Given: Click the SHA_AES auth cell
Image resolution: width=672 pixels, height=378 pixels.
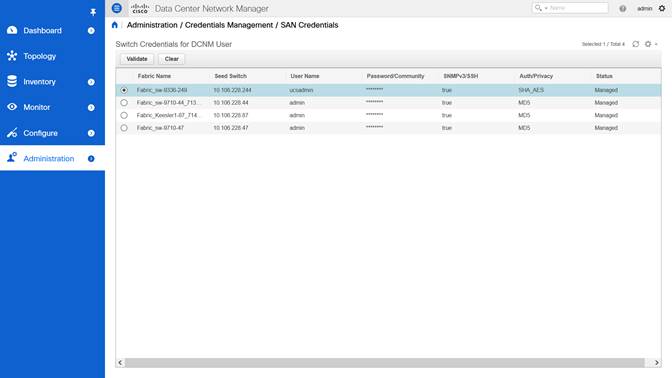Looking at the screenshot, I should (x=531, y=90).
